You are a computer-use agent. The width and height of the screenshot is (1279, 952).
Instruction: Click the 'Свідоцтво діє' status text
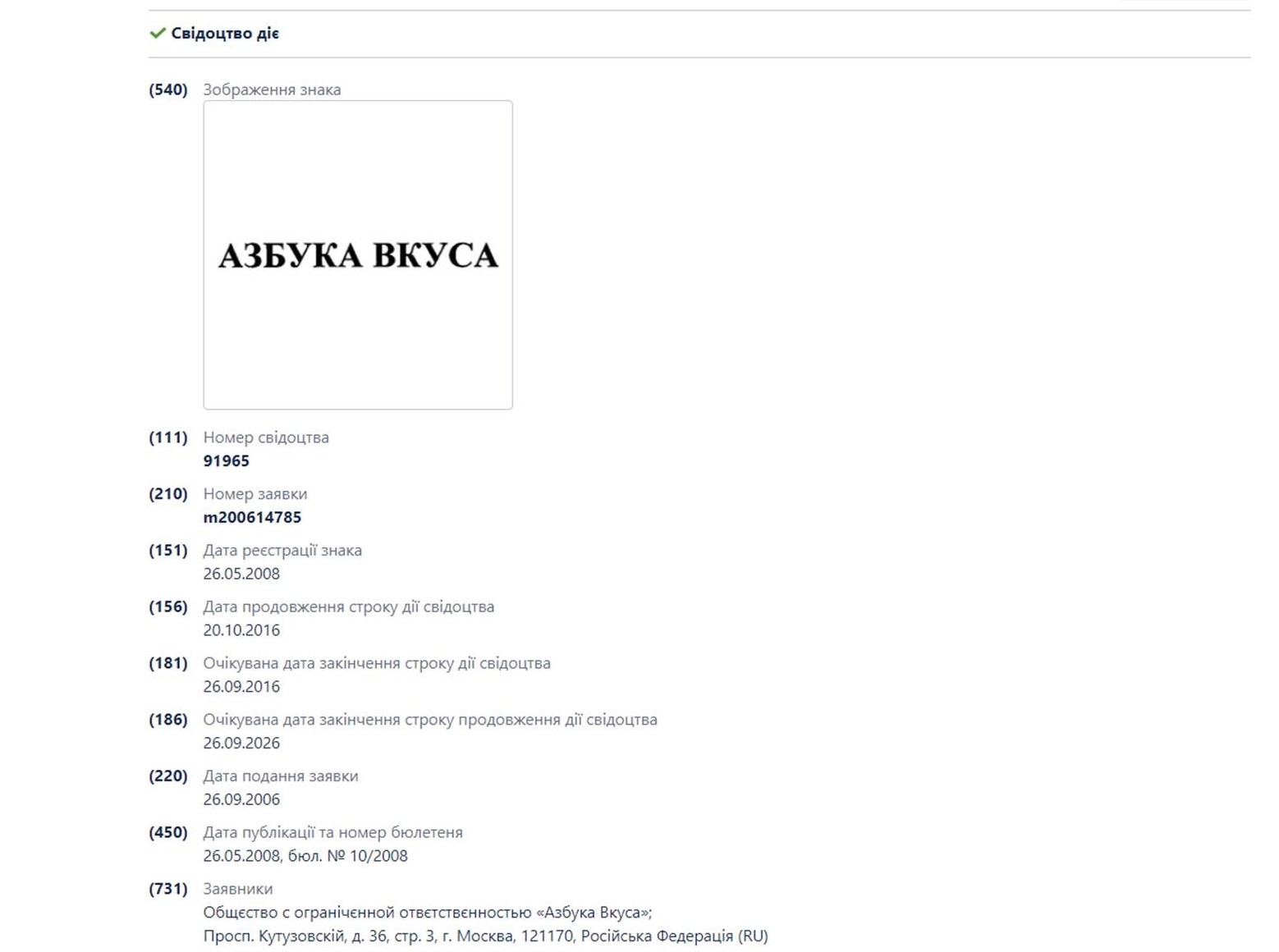point(225,34)
